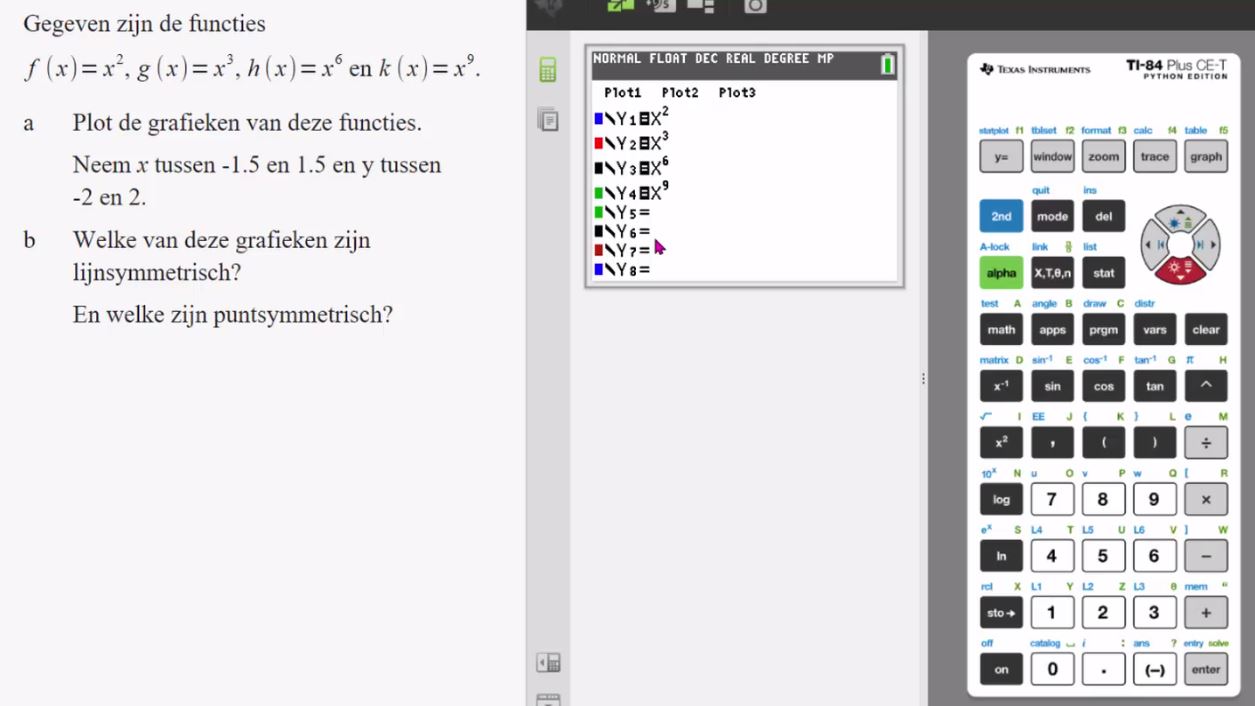Viewport: 1255px width, 706px height.
Task: Click the stat key
Action: [1104, 273]
